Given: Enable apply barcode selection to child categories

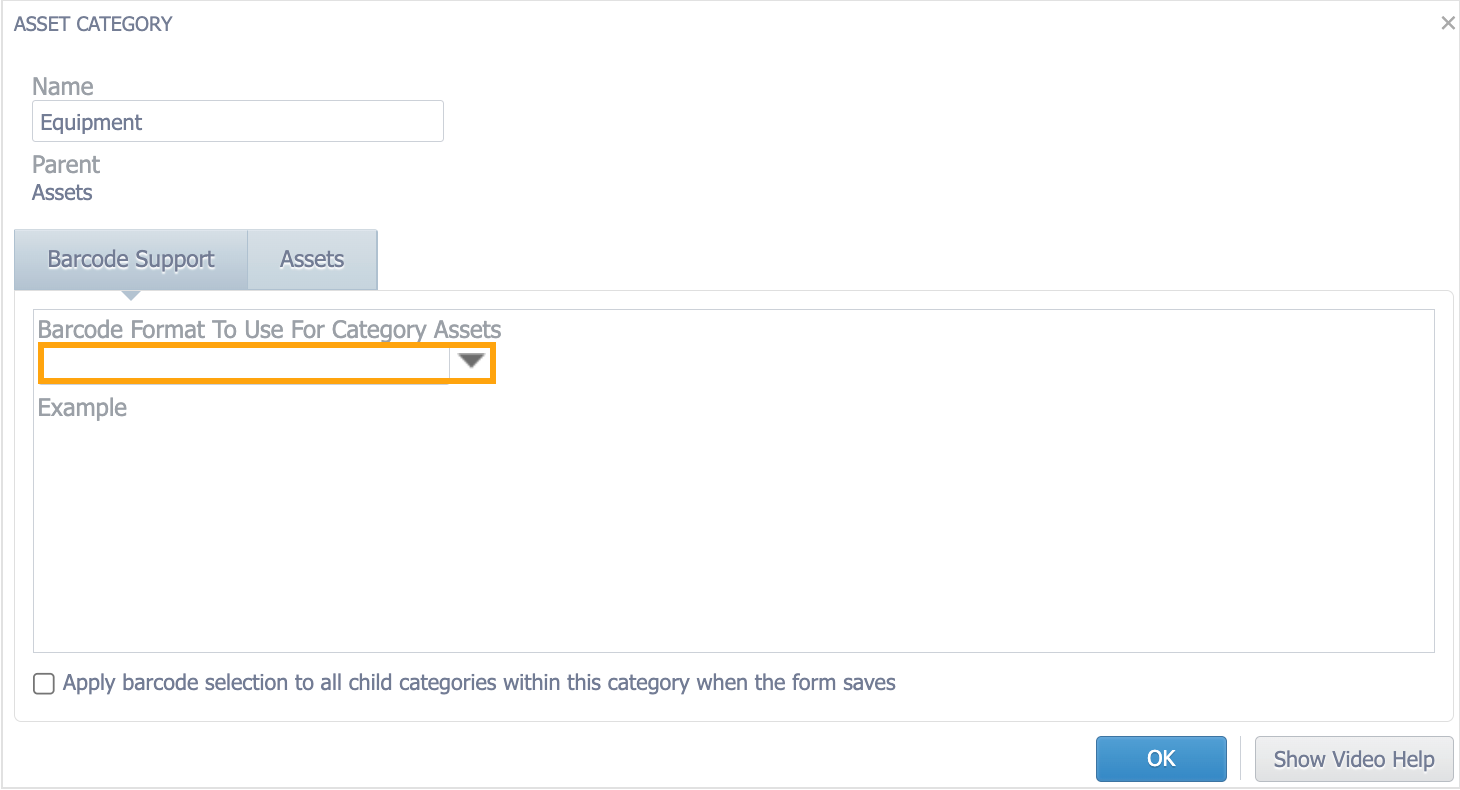Looking at the screenshot, I should pyautogui.click(x=43, y=682).
